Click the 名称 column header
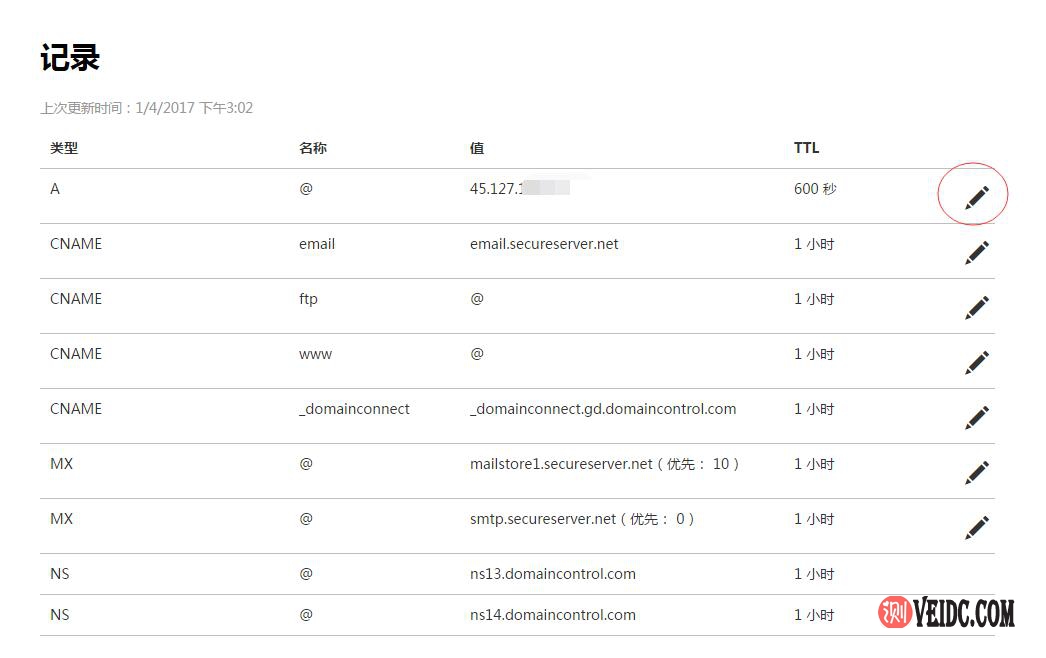The height and width of the screenshot is (658, 1046). [x=312, y=148]
